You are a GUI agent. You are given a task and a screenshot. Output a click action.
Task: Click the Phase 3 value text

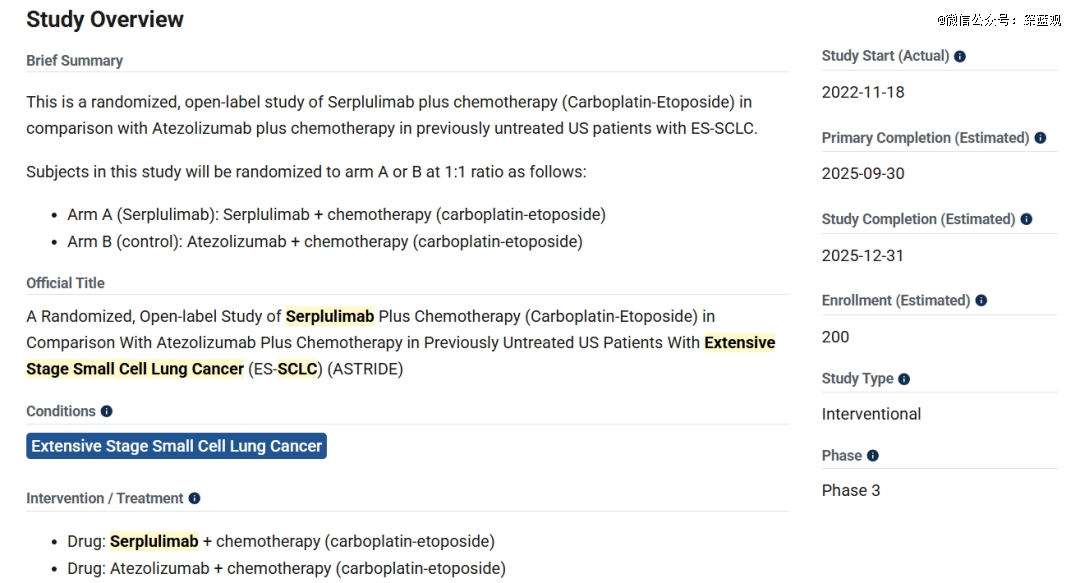tap(851, 490)
